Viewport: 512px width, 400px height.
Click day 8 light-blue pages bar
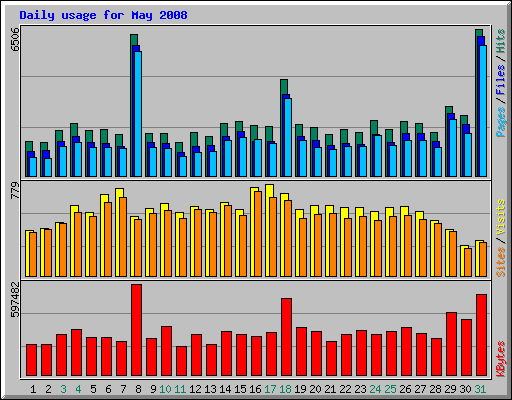[x=138, y=114]
